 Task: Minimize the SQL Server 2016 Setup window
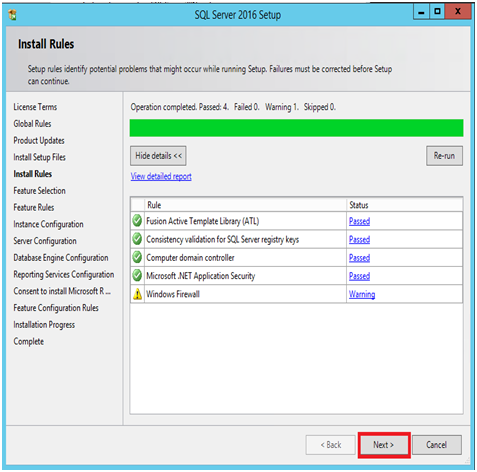click(421, 12)
